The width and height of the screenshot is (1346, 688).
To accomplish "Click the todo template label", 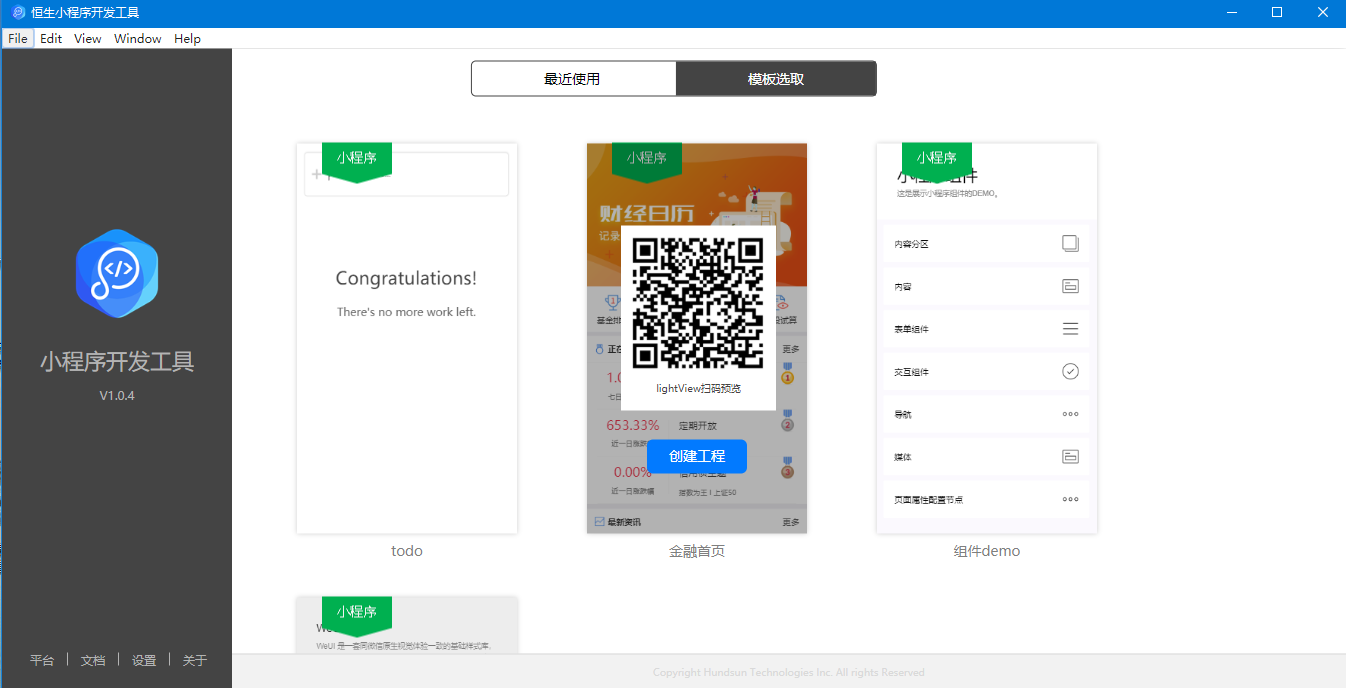I will (407, 551).
